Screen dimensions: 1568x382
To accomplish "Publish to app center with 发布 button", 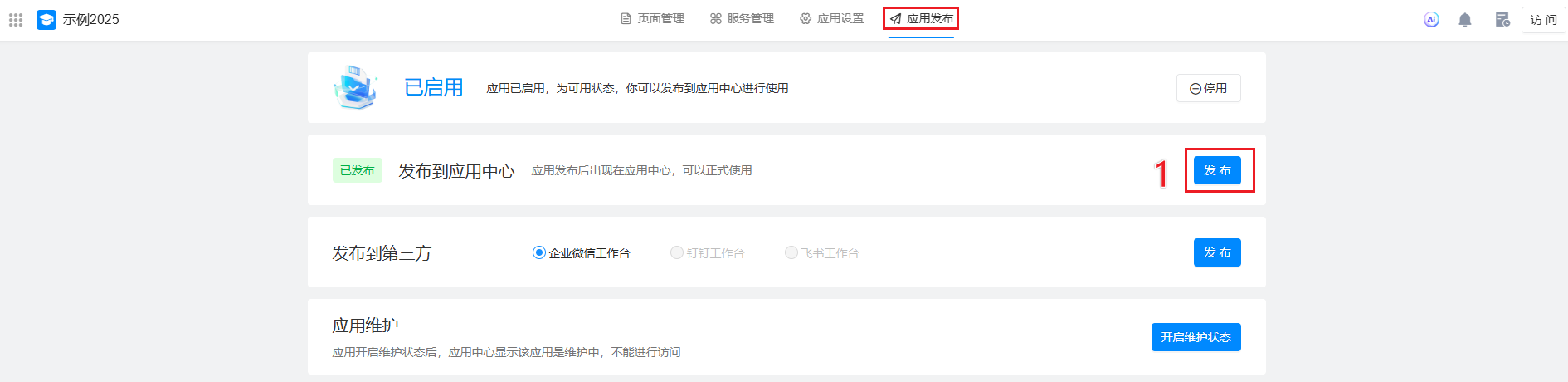I will pos(1217,170).
